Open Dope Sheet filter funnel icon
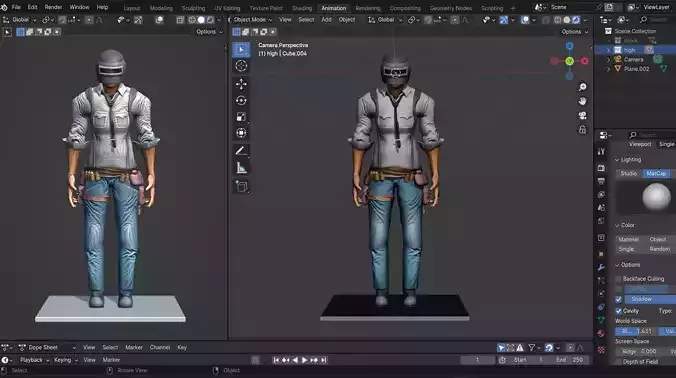This screenshot has width=676, height=378. point(532,347)
